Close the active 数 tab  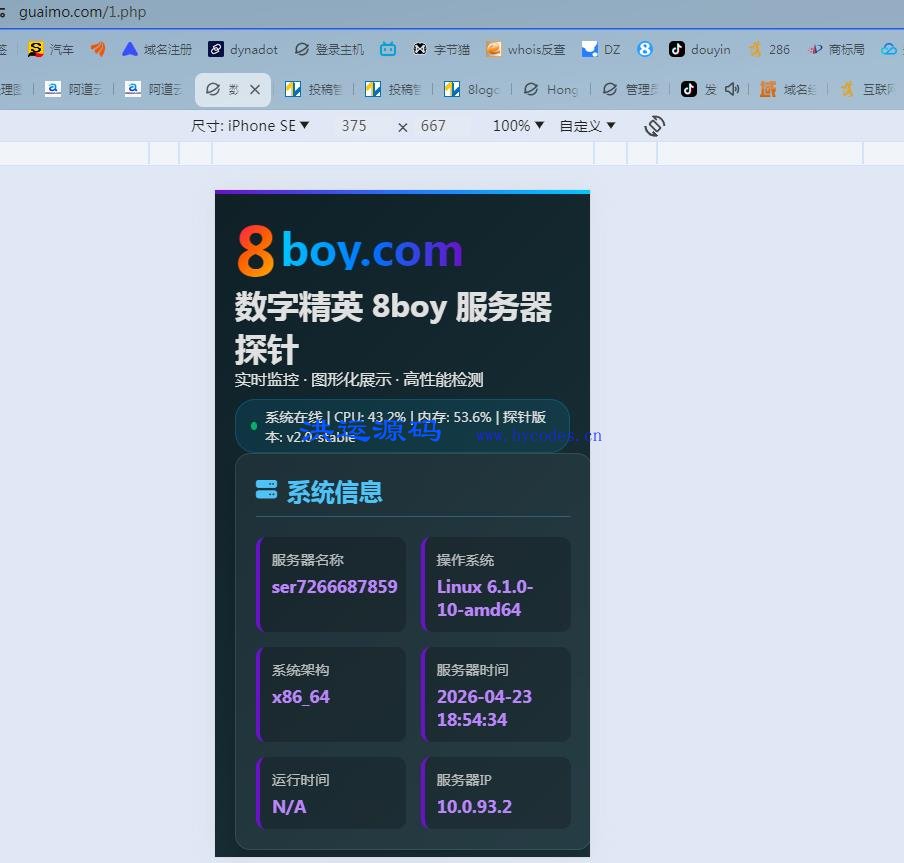(255, 89)
